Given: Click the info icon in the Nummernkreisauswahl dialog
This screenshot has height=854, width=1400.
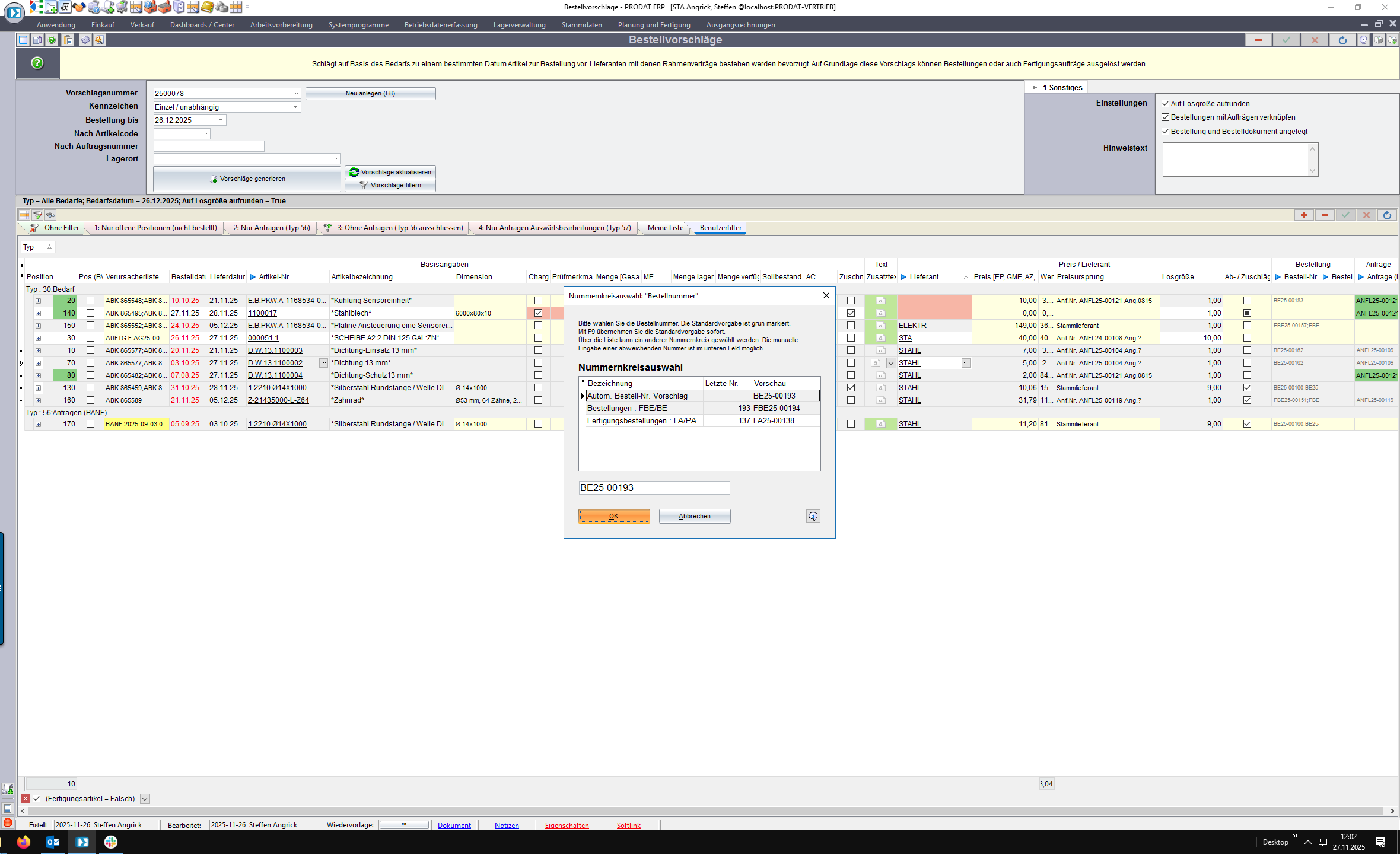Looking at the screenshot, I should (813, 517).
